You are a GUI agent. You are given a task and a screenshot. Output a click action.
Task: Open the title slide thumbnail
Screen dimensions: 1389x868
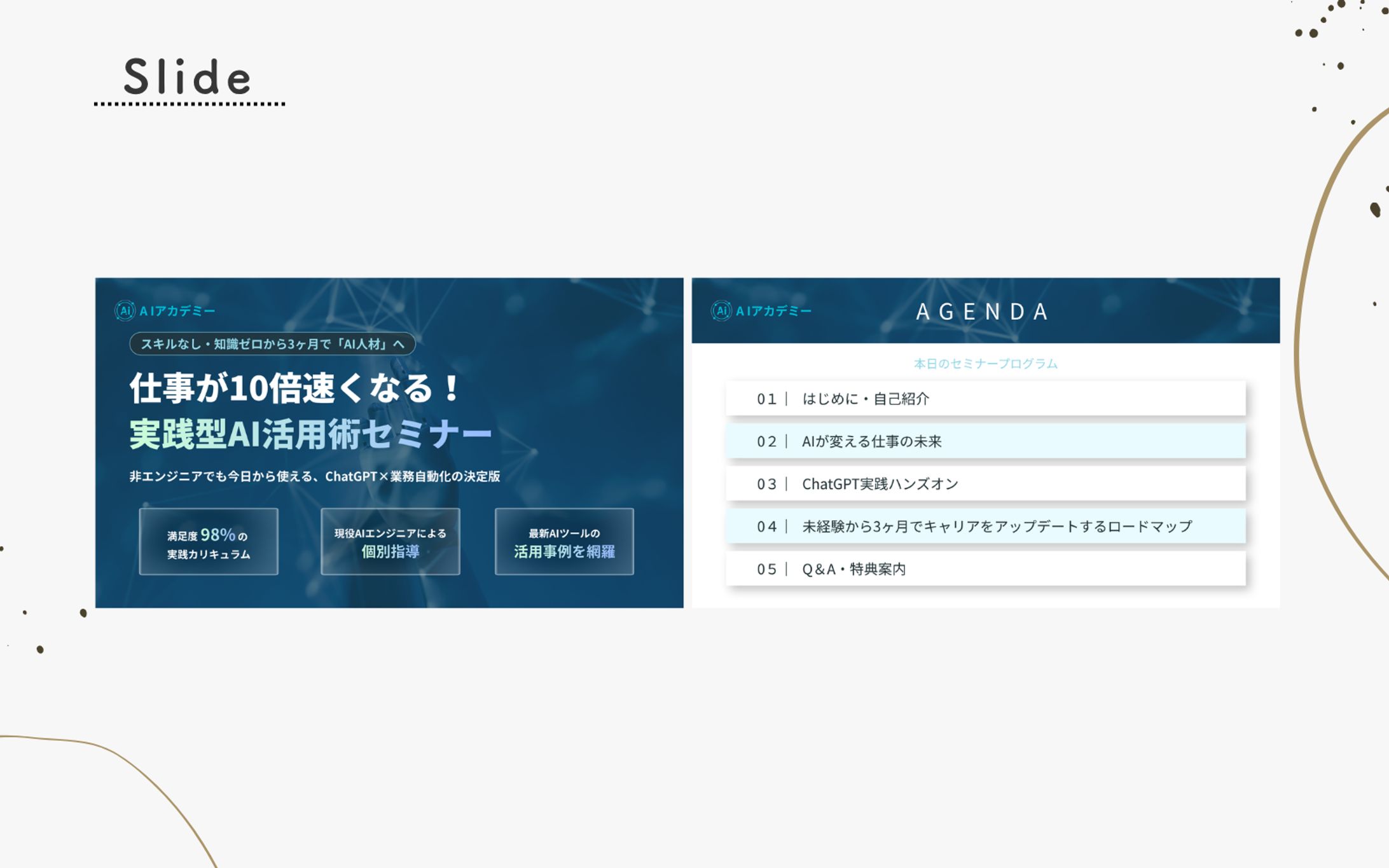coord(389,443)
